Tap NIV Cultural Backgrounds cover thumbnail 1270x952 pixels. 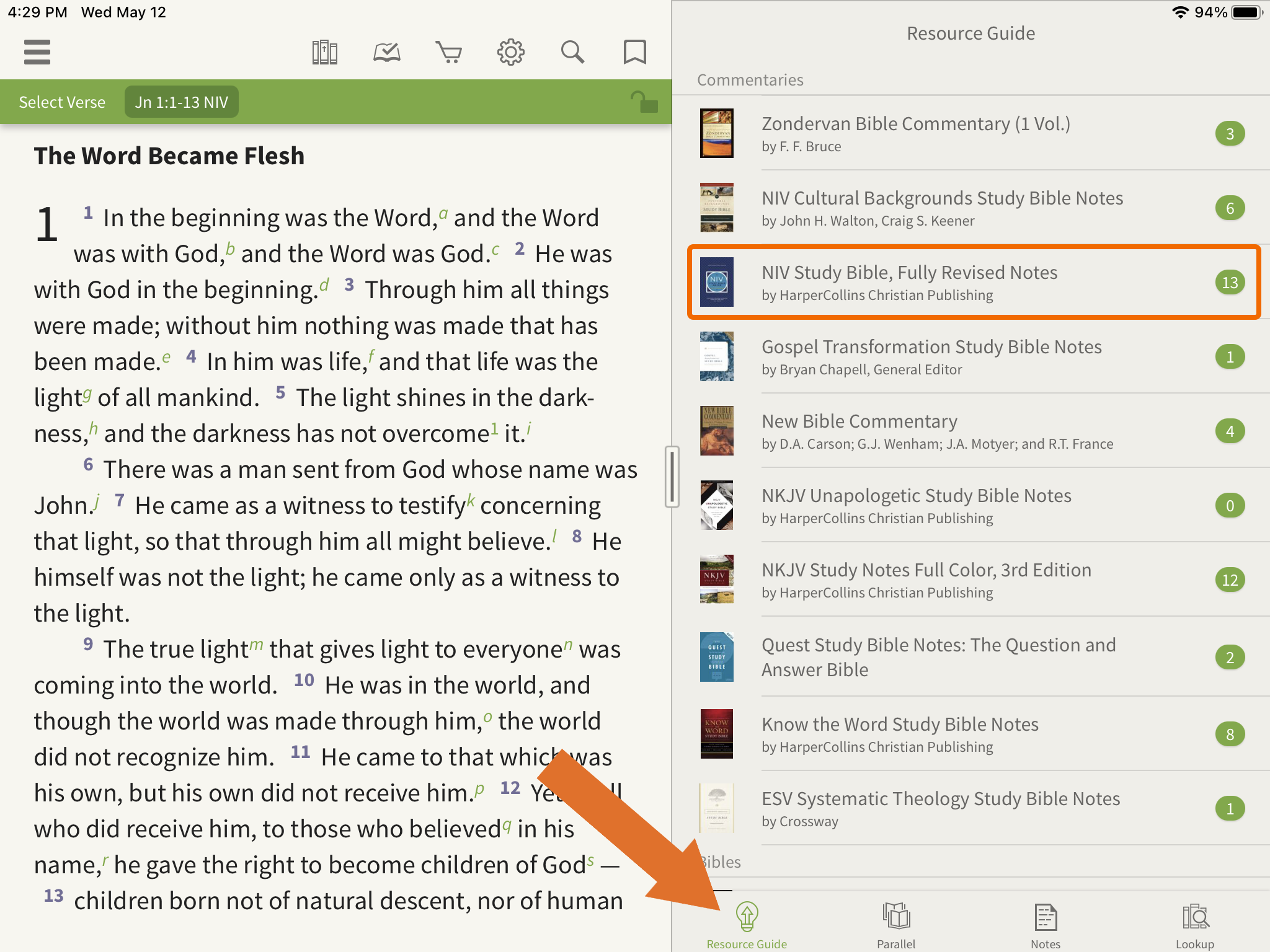pyautogui.click(x=716, y=208)
